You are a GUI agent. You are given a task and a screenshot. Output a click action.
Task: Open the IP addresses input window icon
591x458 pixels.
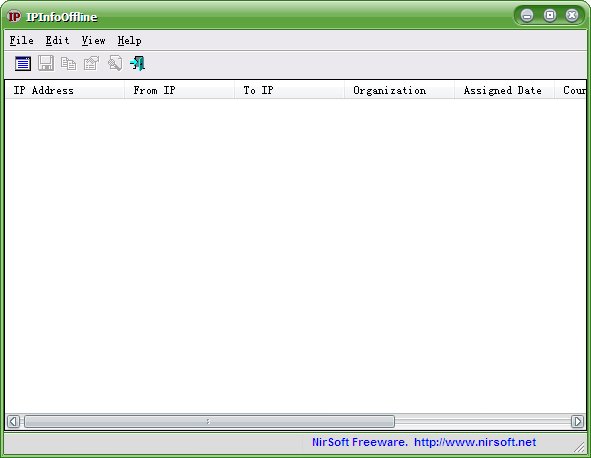pos(23,63)
